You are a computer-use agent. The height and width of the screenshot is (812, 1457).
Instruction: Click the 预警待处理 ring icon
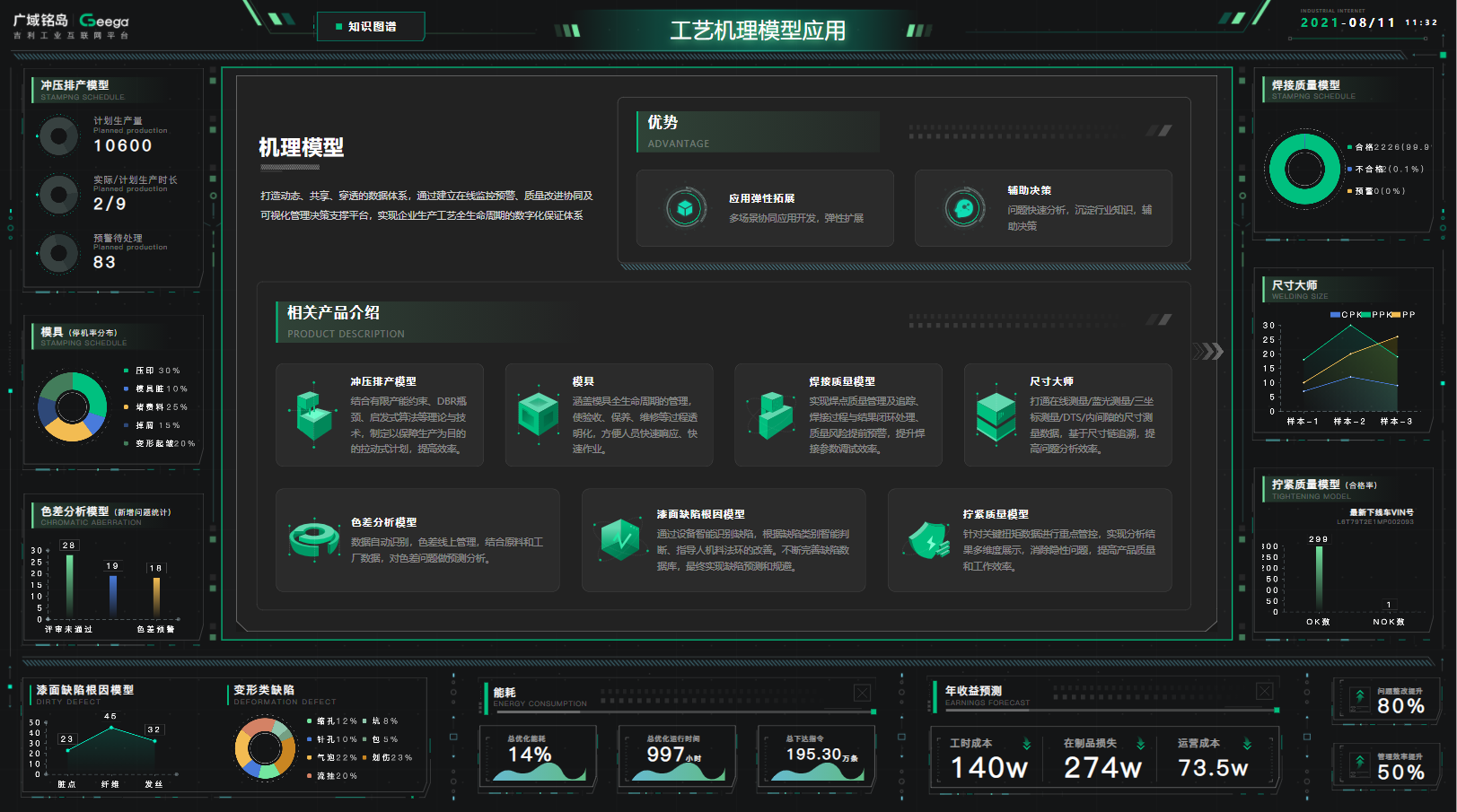(58, 254)
